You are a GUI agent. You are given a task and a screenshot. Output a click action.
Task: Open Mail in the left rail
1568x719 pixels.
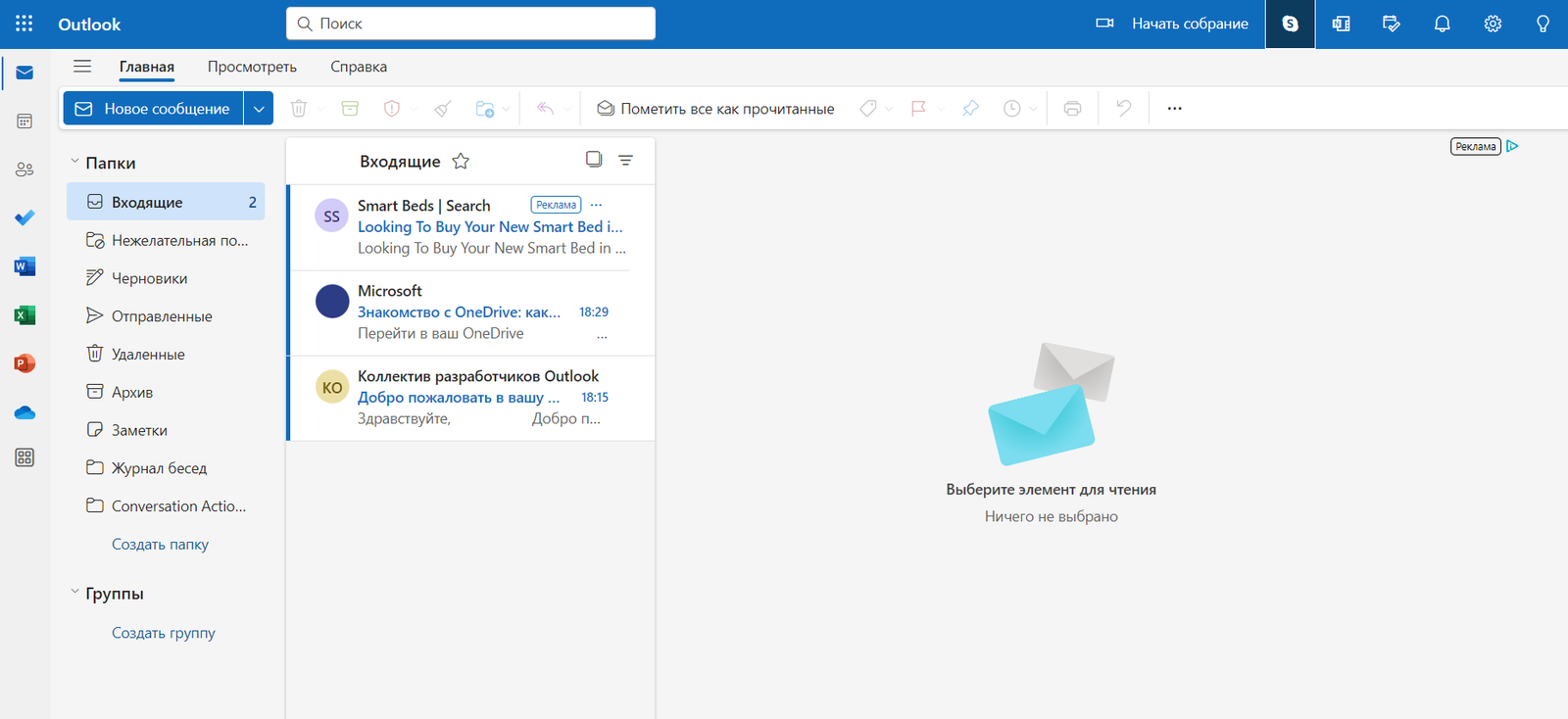click(x=24, y=72)
